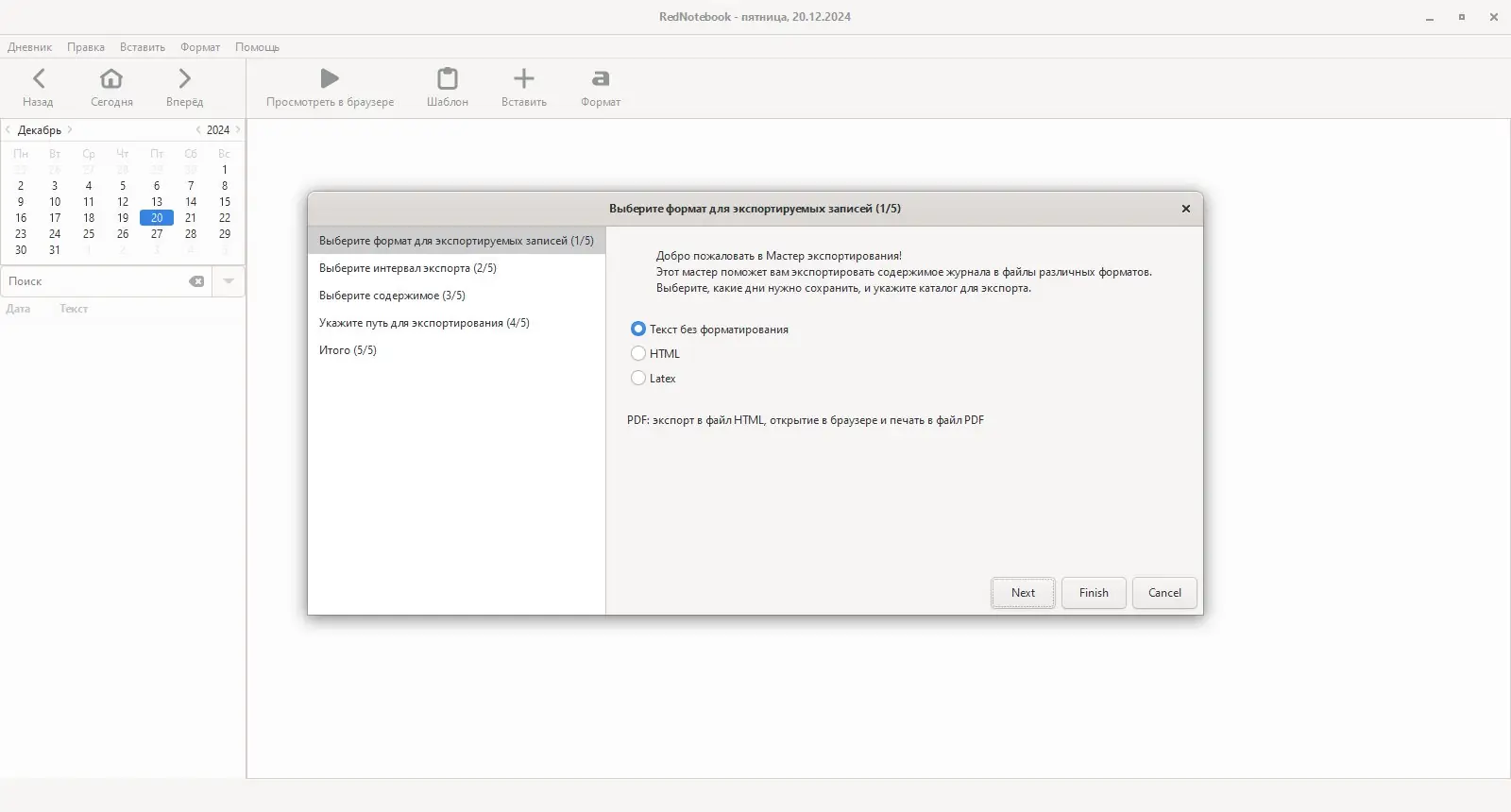The height and width of the screenshot is (812, 1511).
Task: Close the RedNotebook window
Action: point(1494,17)
